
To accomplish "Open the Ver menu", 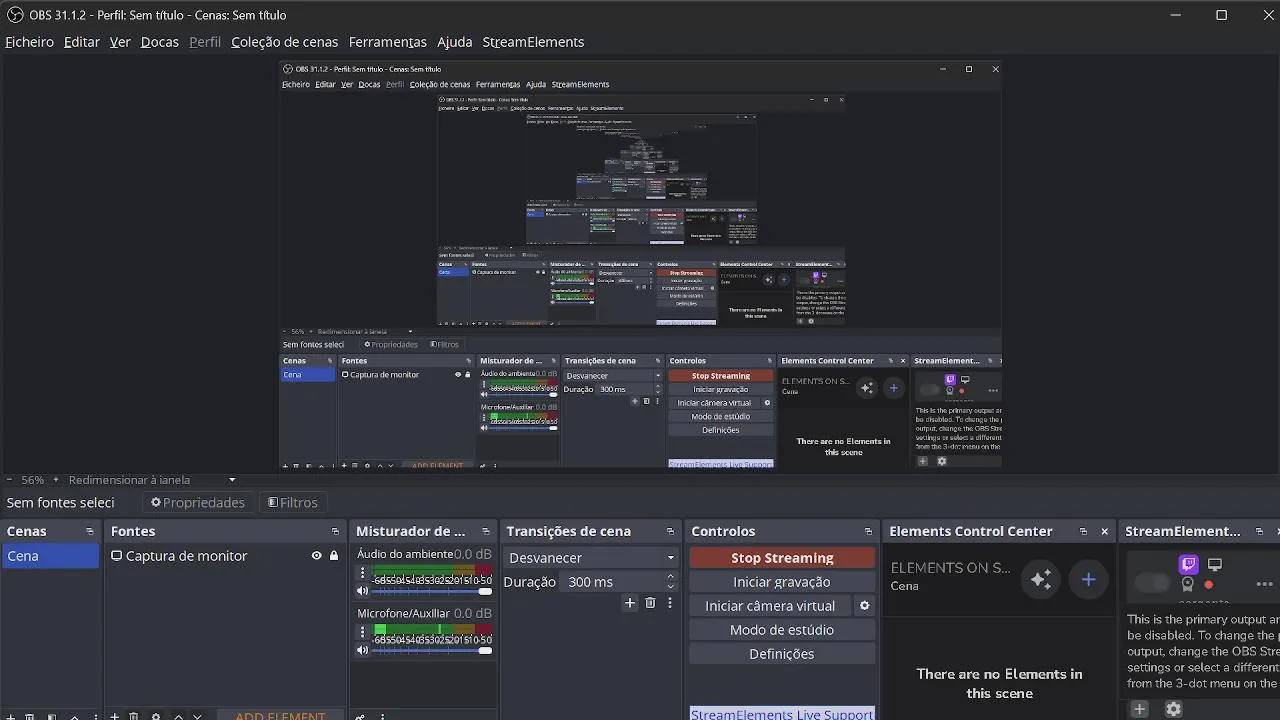I will pos(120,42).
